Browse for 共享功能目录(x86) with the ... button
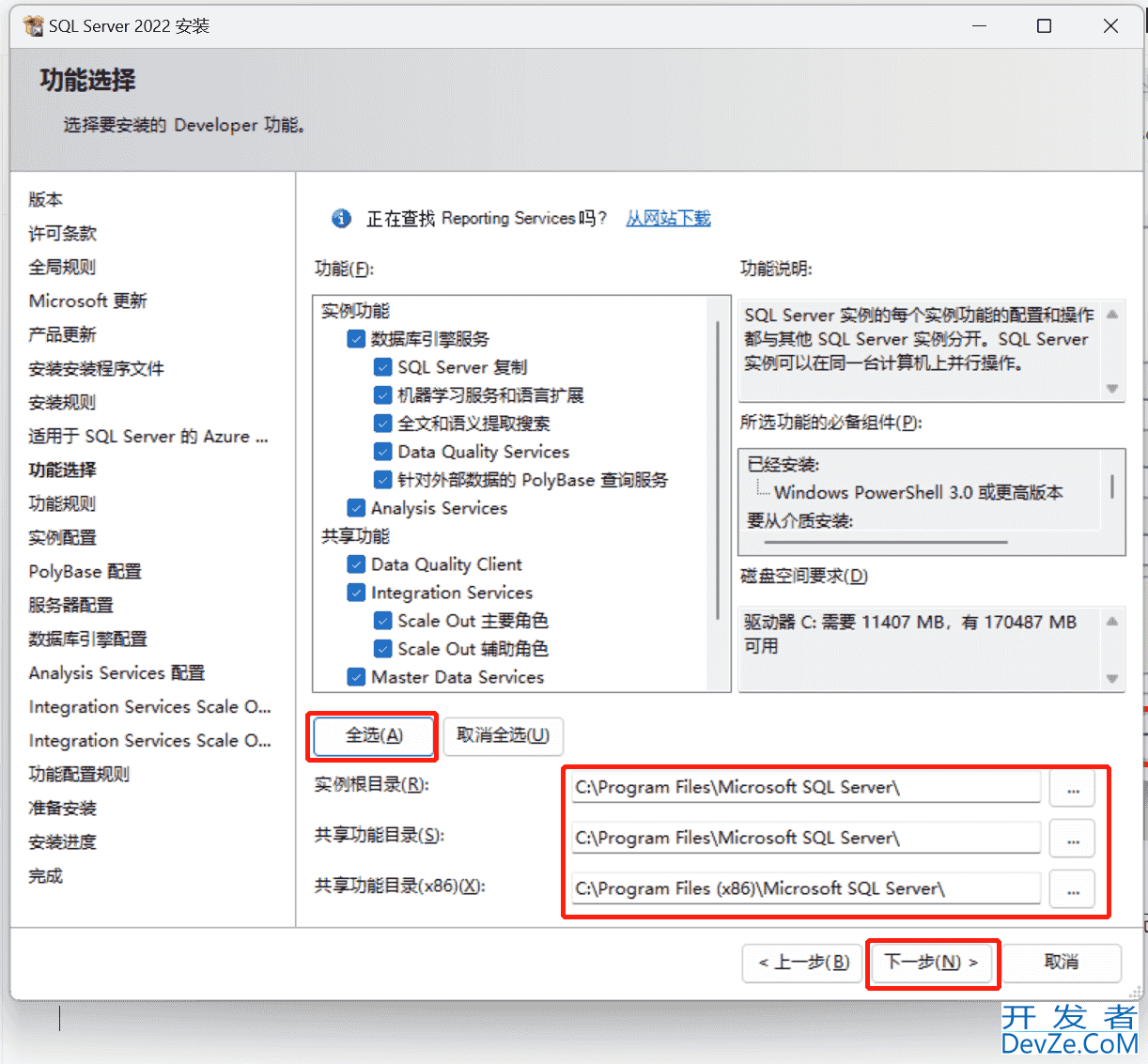Screen dimensions: 1148x1064 (1073, 888)
